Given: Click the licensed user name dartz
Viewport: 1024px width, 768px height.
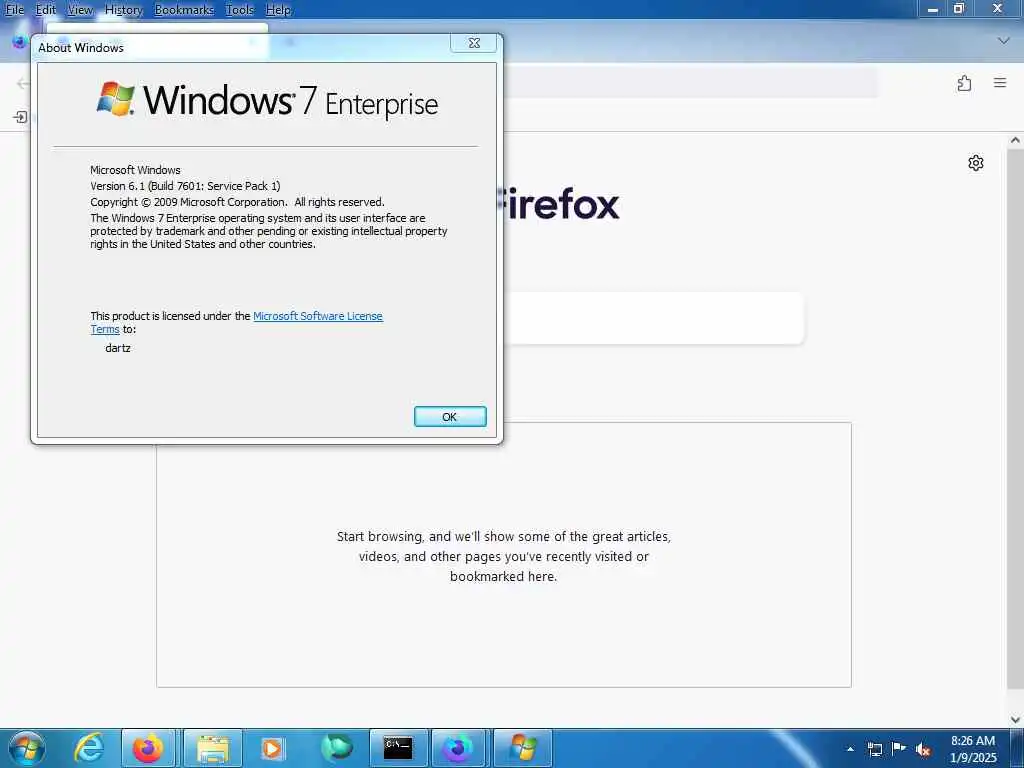Looking at the screenshot, I should [x=118, y=348].
